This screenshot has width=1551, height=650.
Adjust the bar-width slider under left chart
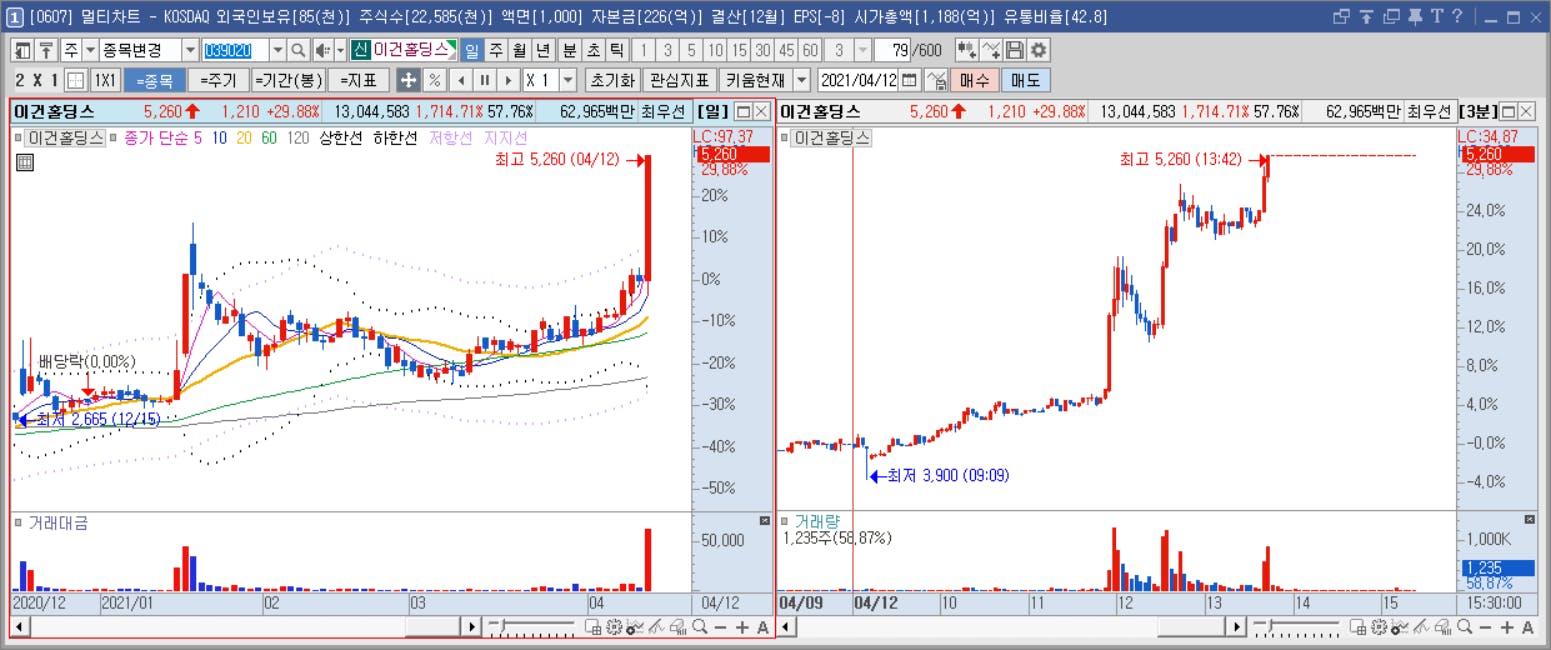531,627
